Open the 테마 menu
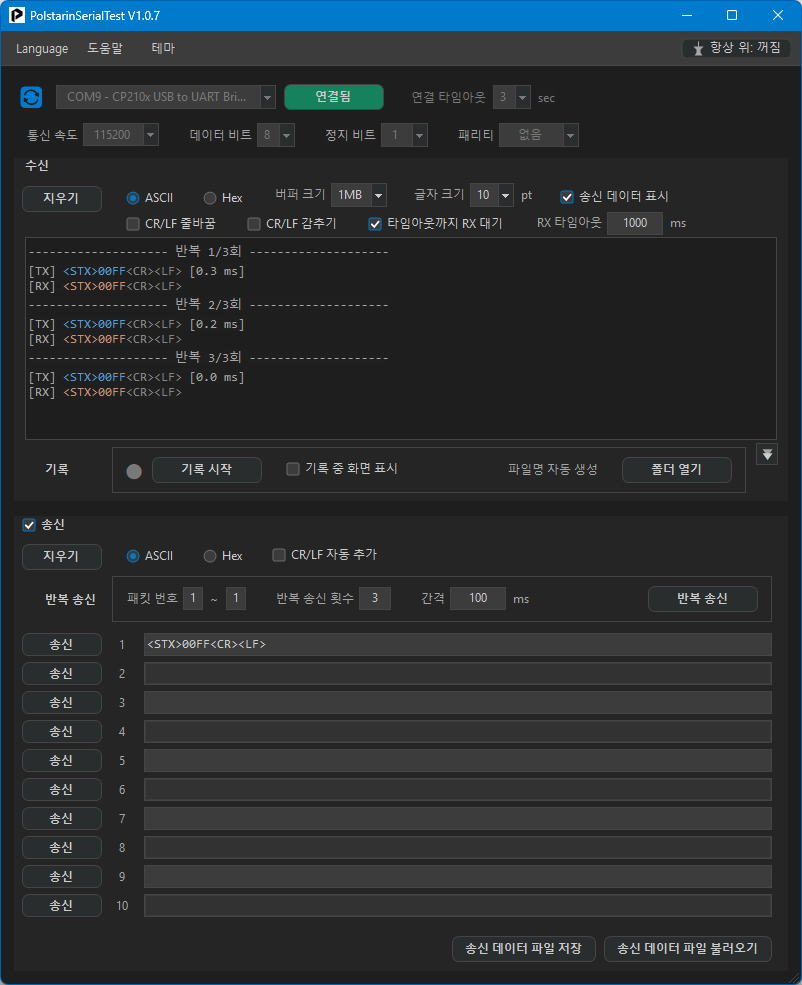The width and height of the screenshot is (802, 985). 163,48
